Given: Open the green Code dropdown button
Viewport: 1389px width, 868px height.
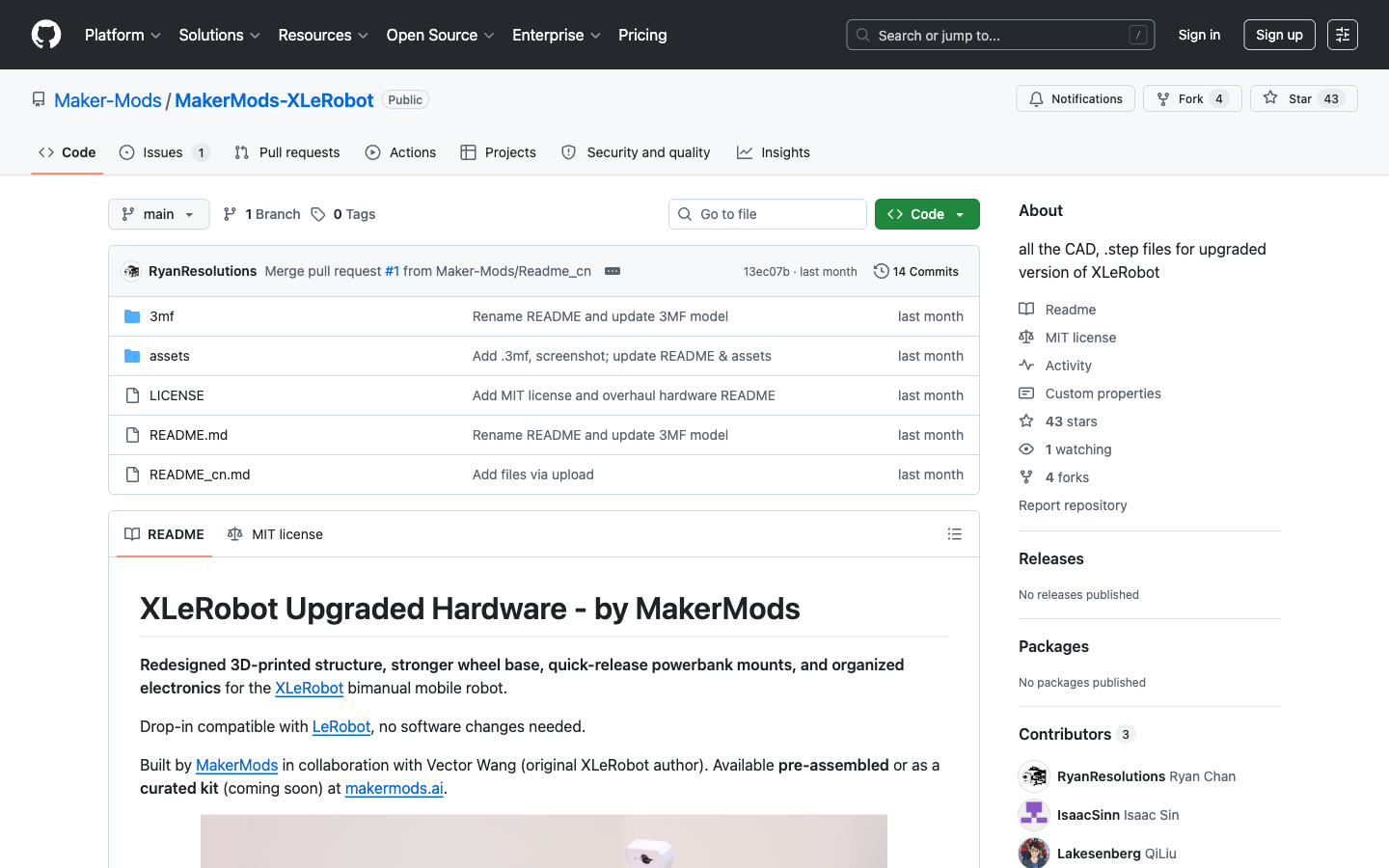Looking at the screenshot, I should (927, 214).
